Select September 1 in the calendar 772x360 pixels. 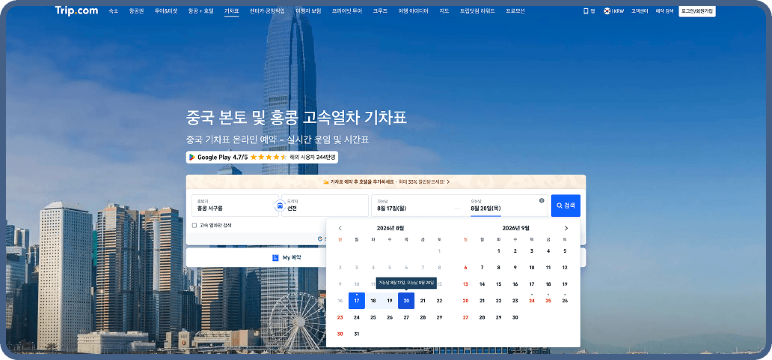[x=498, y=251]
